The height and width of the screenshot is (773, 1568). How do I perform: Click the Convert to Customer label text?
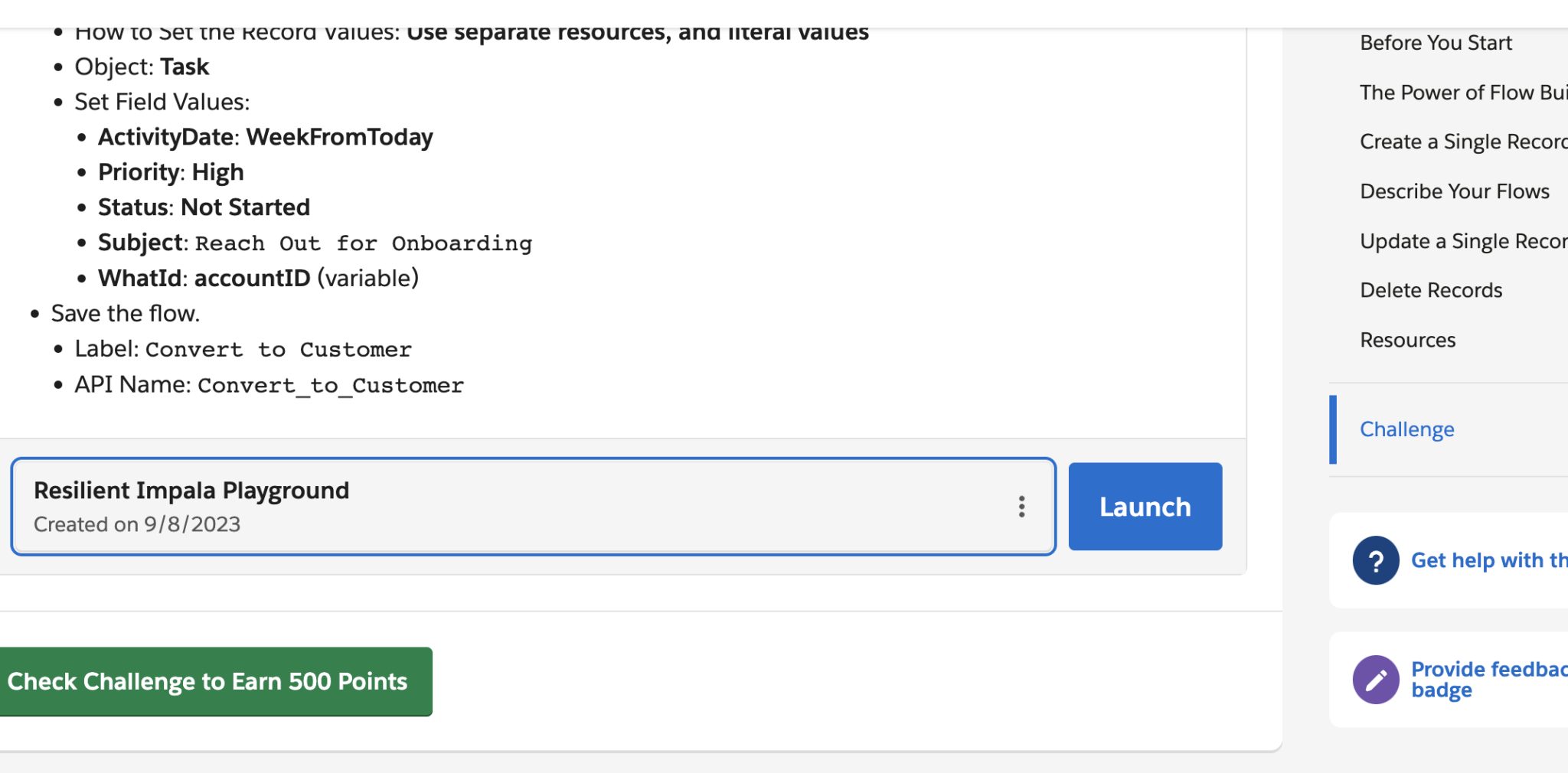pos(279,350)
